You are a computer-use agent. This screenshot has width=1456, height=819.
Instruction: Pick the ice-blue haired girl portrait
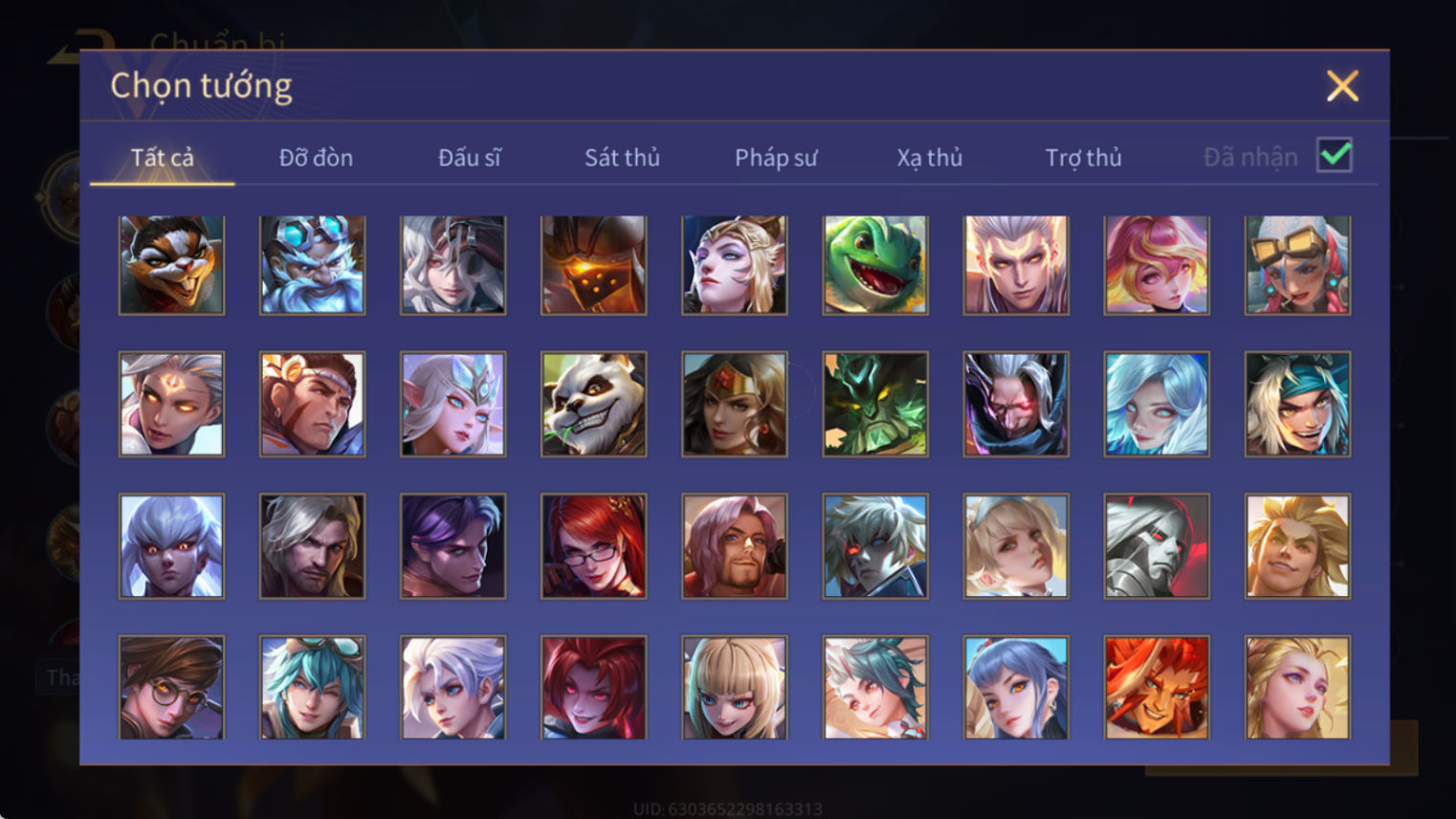1157,404
